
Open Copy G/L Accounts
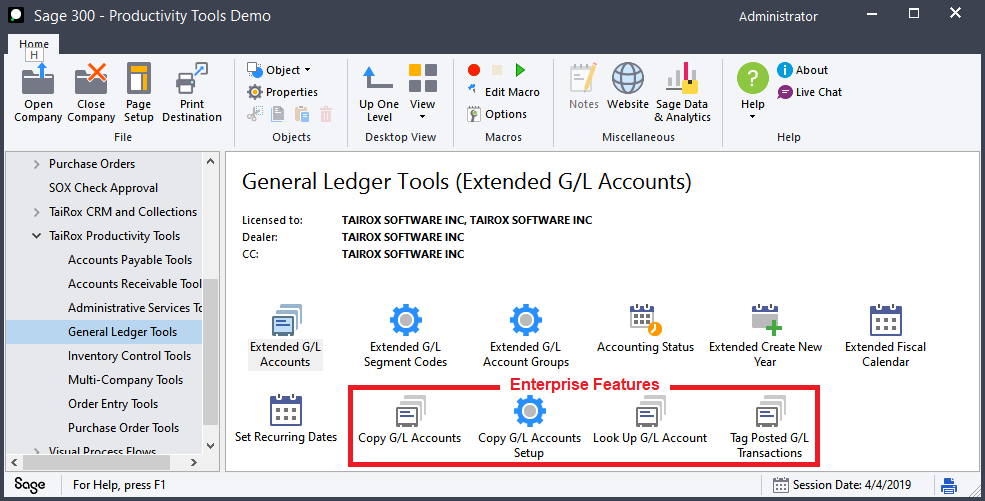(410, 420)
